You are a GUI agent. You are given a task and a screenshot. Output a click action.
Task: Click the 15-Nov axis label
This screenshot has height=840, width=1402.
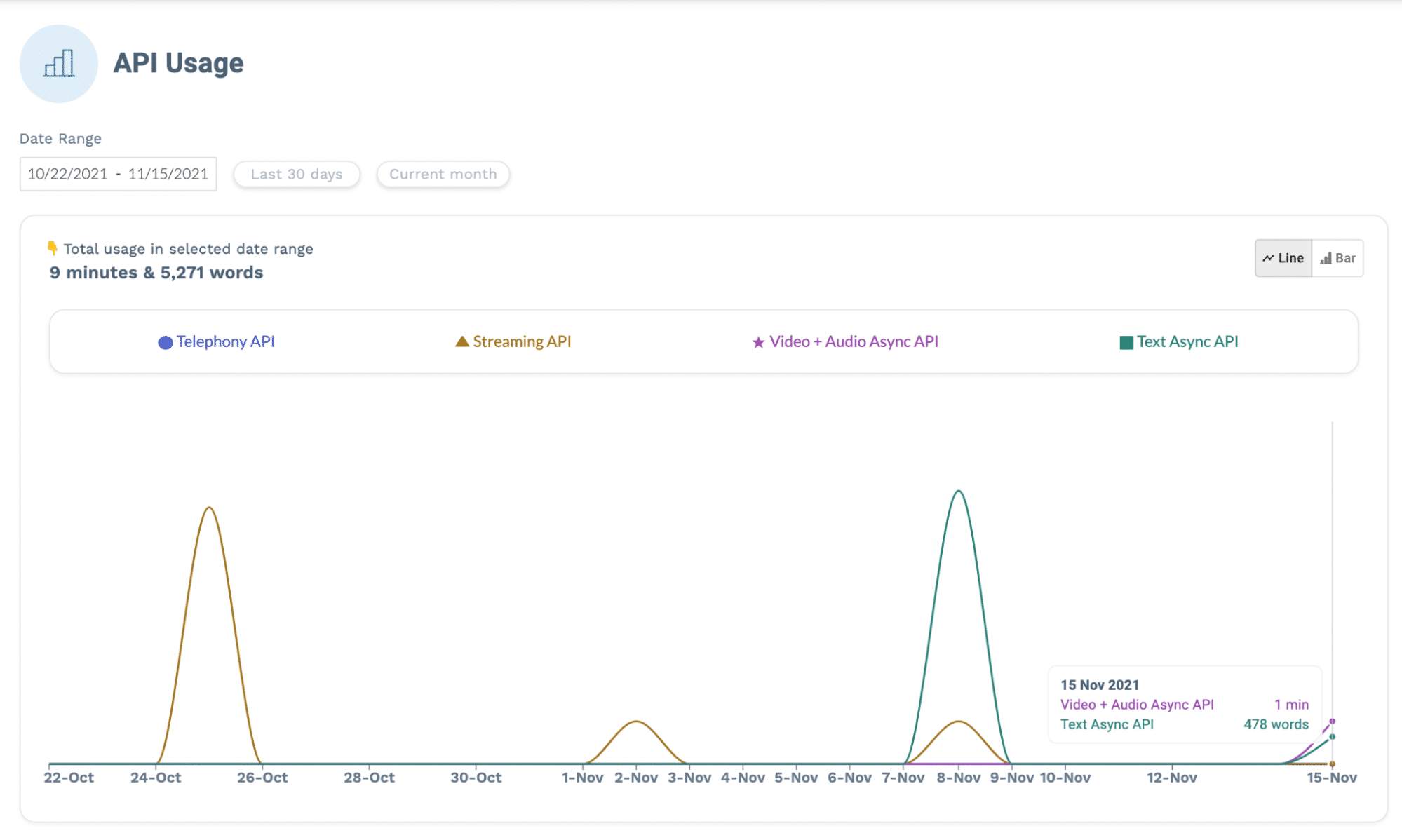point(1331,778)
